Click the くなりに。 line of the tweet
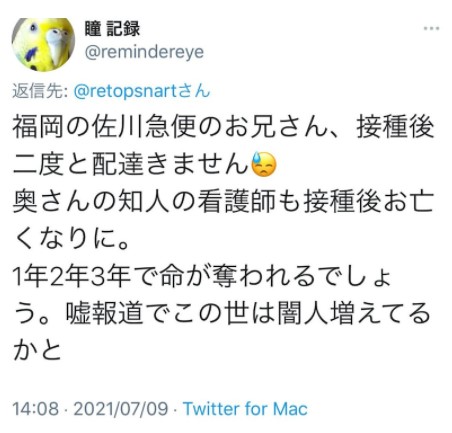The image size is (452, 433). (x=71, y=239)
